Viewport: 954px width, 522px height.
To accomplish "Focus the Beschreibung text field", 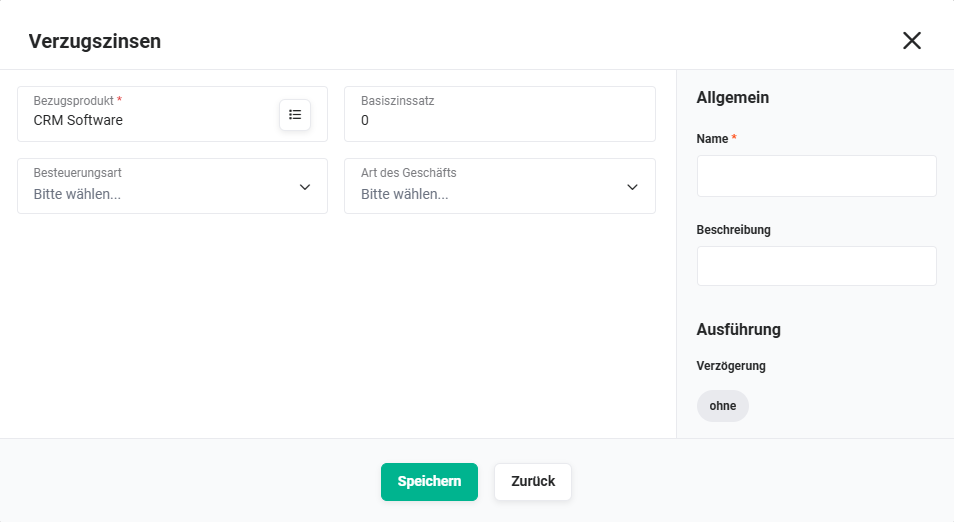I will 816,266.
